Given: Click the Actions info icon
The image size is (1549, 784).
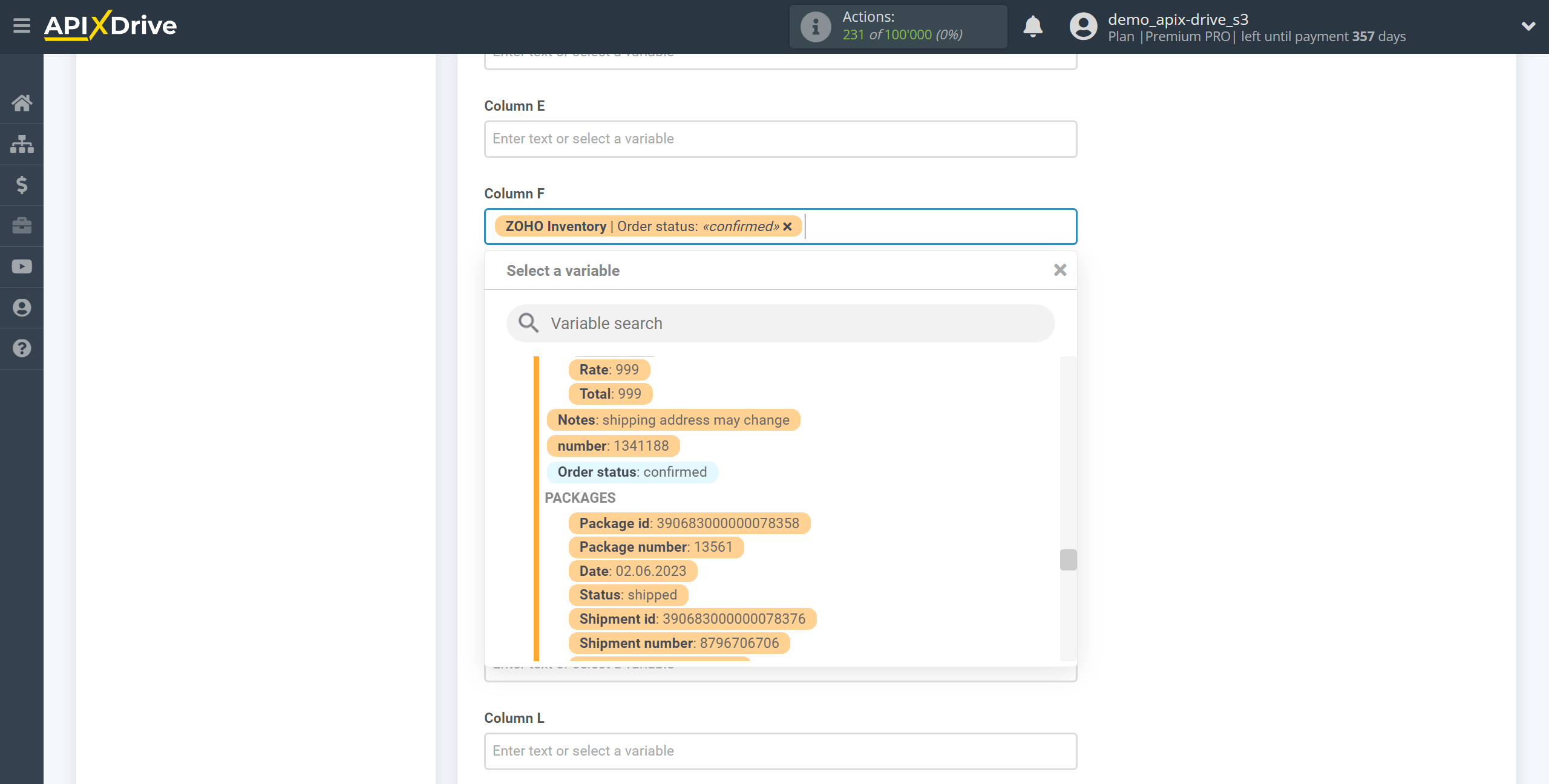Looking at the screenshot, I should coord(816,27).
